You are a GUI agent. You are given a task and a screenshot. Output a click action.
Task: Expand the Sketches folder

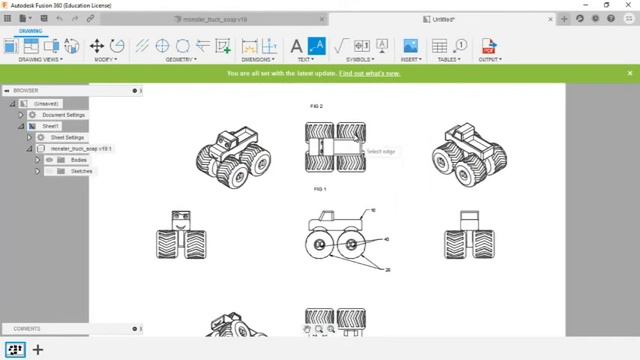point(37,171)
